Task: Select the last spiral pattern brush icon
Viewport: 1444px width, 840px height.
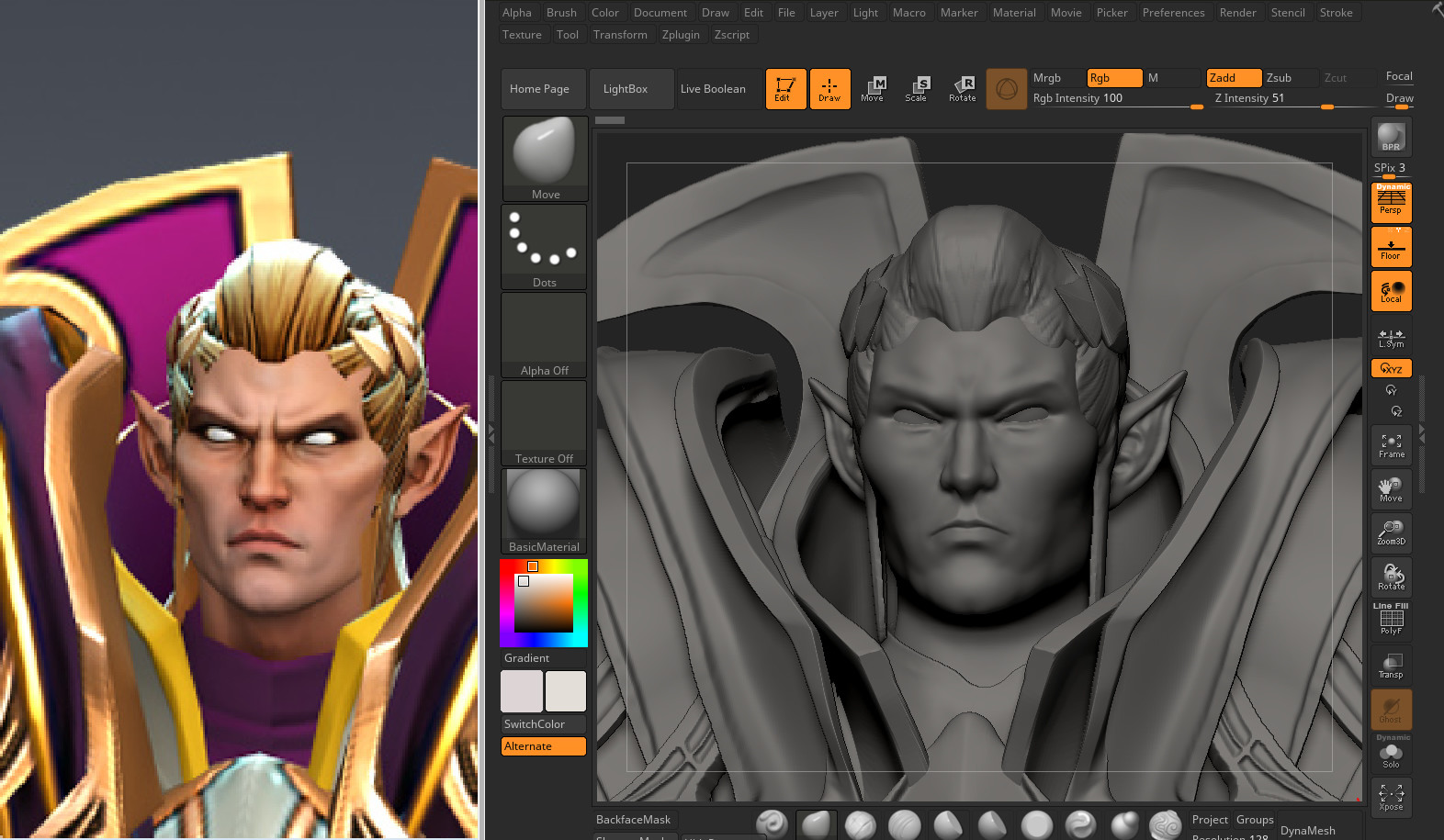Action: 1166,824
